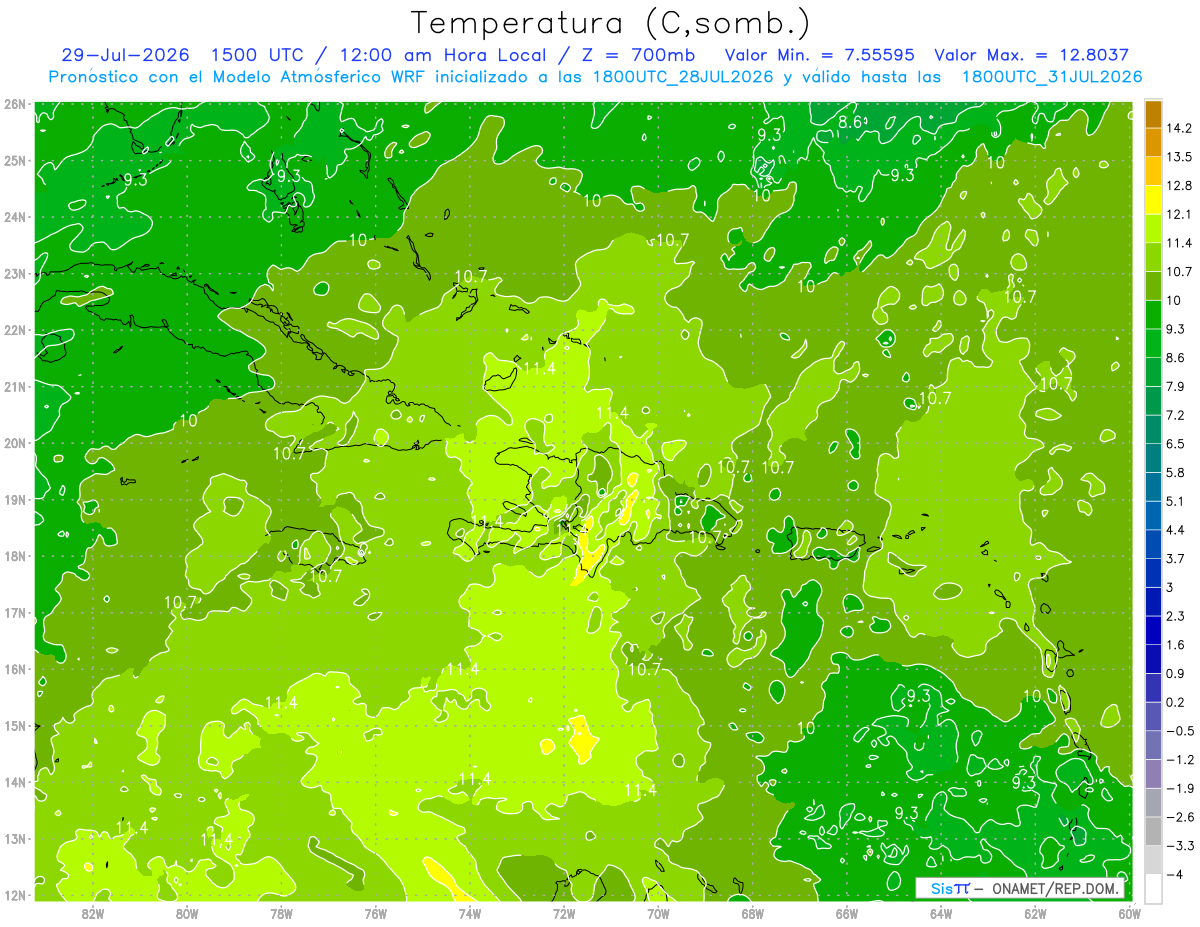Click the 'Valor Max. = 12.8037' text
This screenshot has height=927, width=1200.
[x=1031, y=55]
